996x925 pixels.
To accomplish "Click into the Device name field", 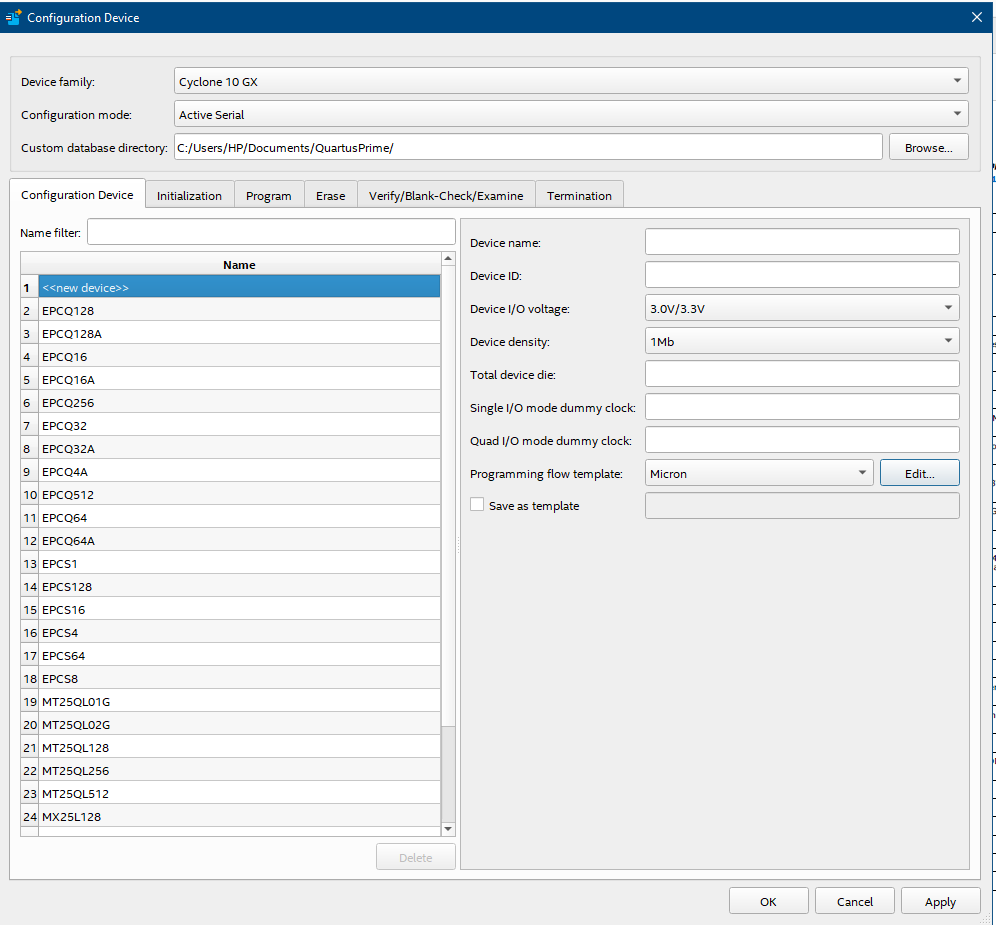I will [x=801, y=242].
